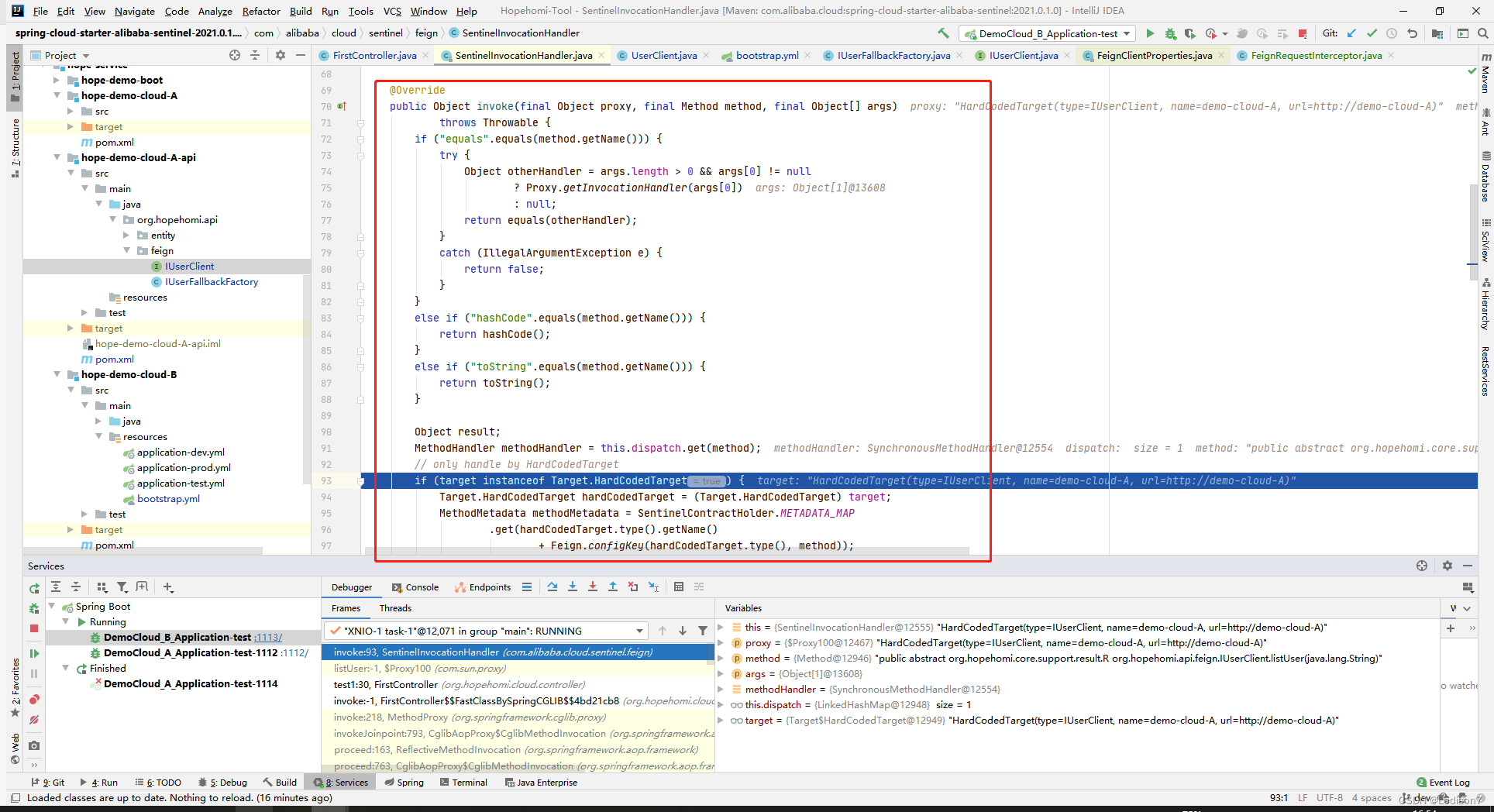Viewport: 1494px width, 812px height.
Task: Commit changes with green Git checkmark
Action: [x=1372, y=33]
